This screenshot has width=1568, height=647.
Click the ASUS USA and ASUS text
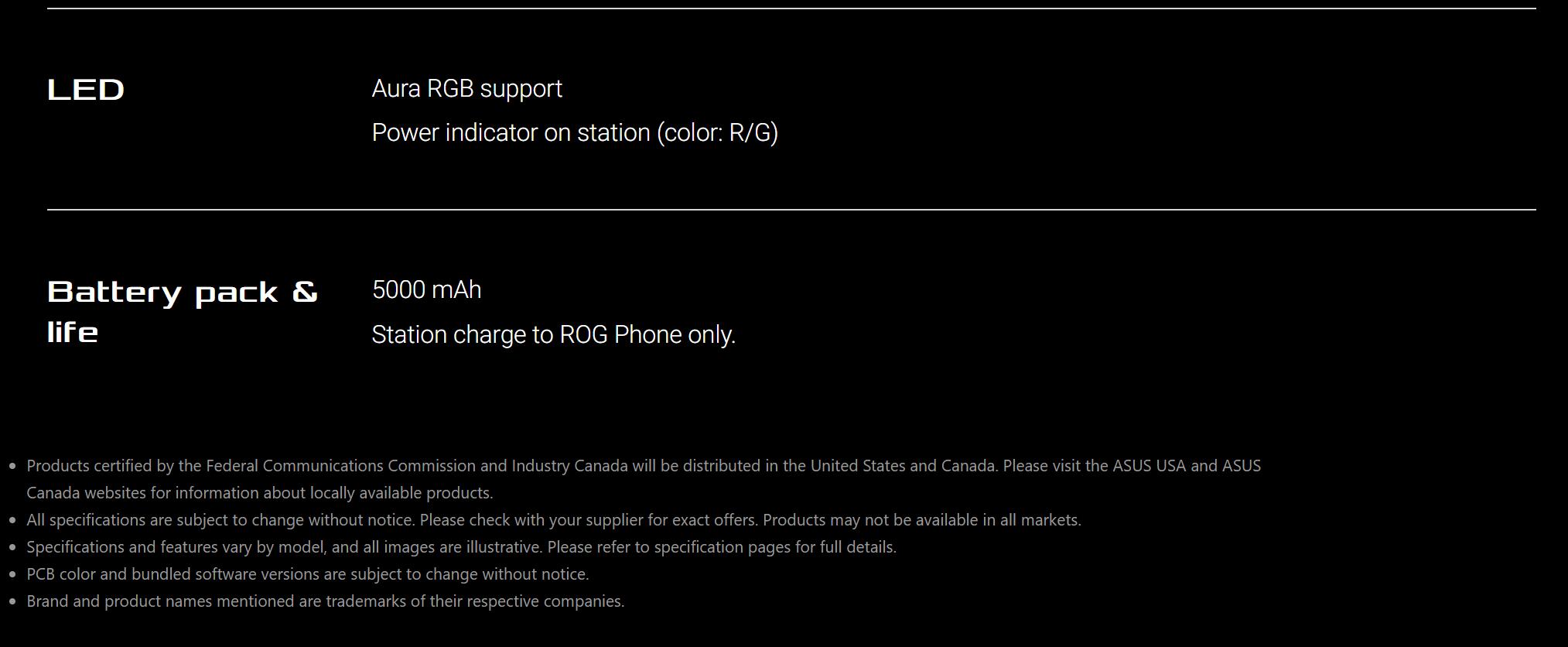[1187, 466]
